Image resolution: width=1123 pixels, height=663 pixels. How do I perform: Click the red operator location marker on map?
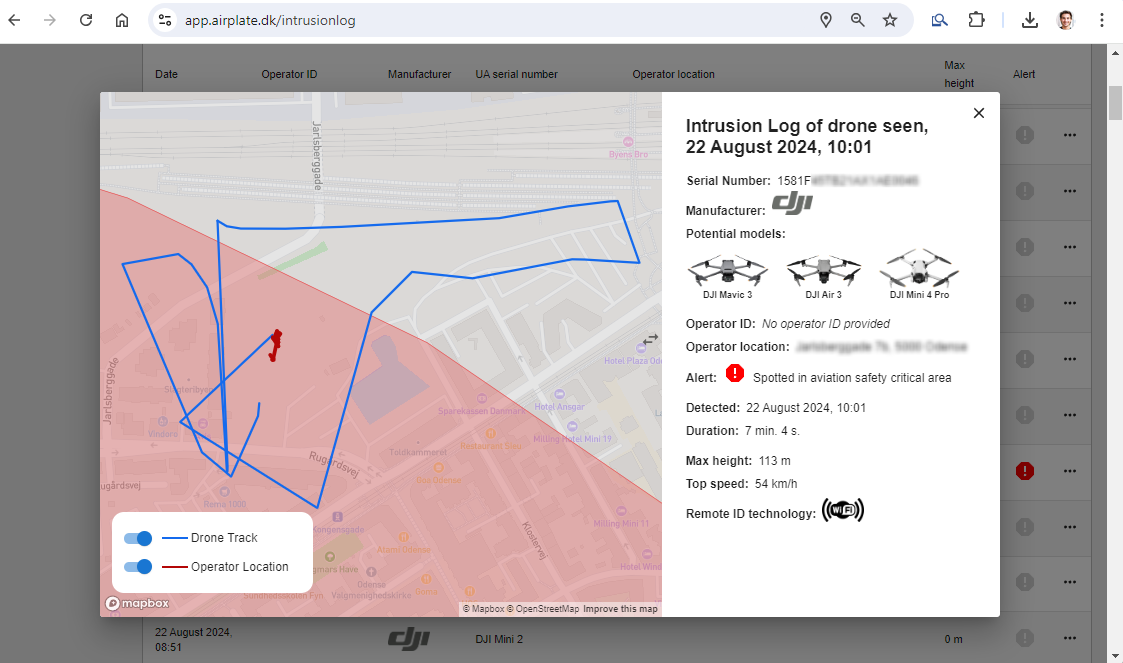pos(275,345)
